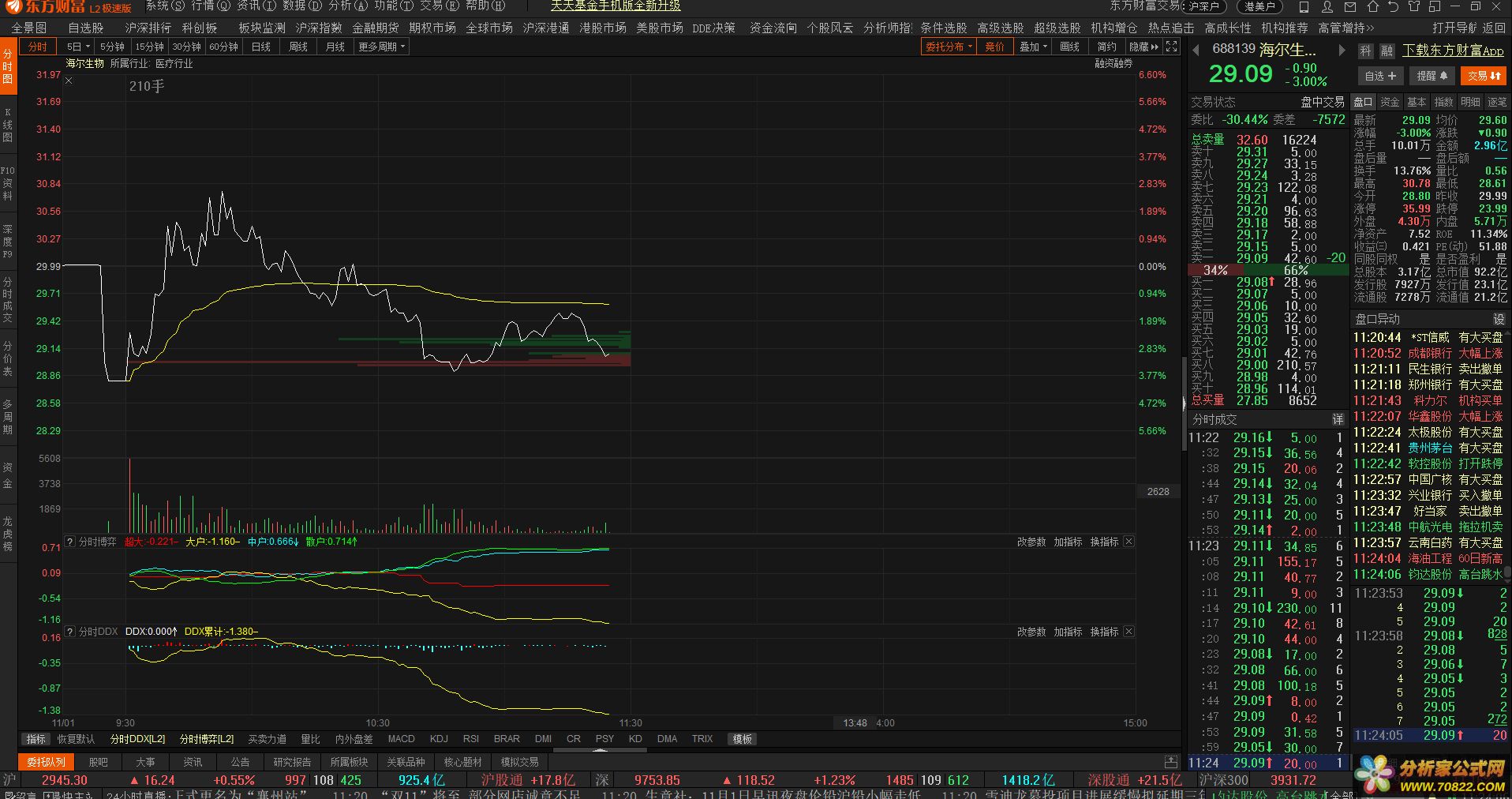Open DDE决策 in navigation bar

tap(713, 28)
